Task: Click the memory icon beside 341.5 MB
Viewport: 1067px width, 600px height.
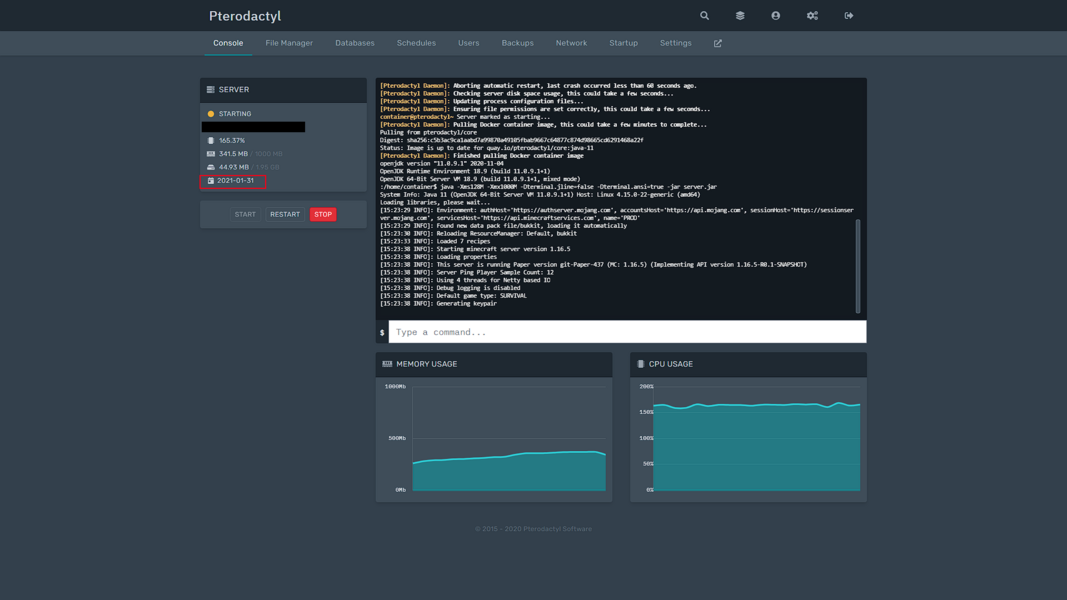Action: [210, 154]
